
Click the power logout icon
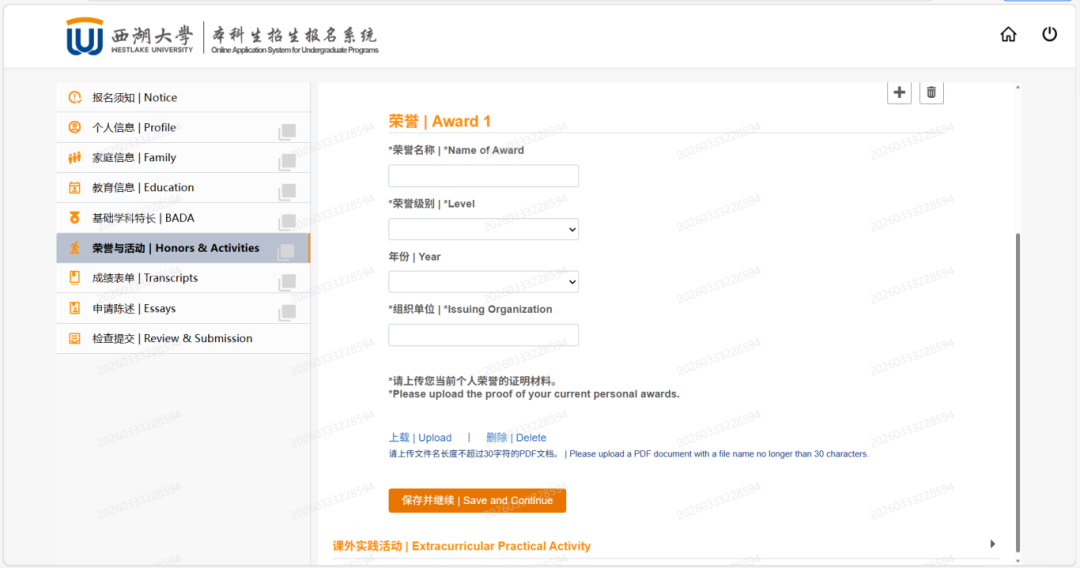click(1049, 35)
